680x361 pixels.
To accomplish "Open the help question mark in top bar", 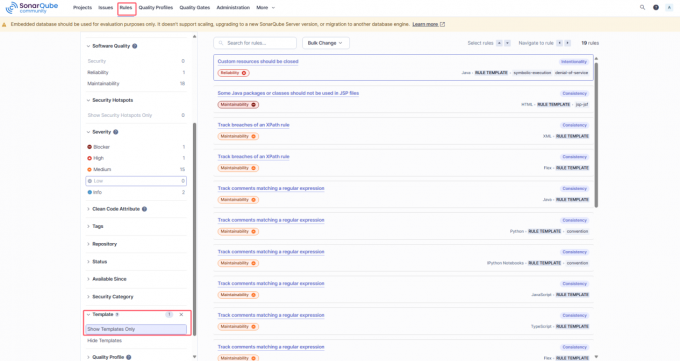I will [x=656, y=7].
